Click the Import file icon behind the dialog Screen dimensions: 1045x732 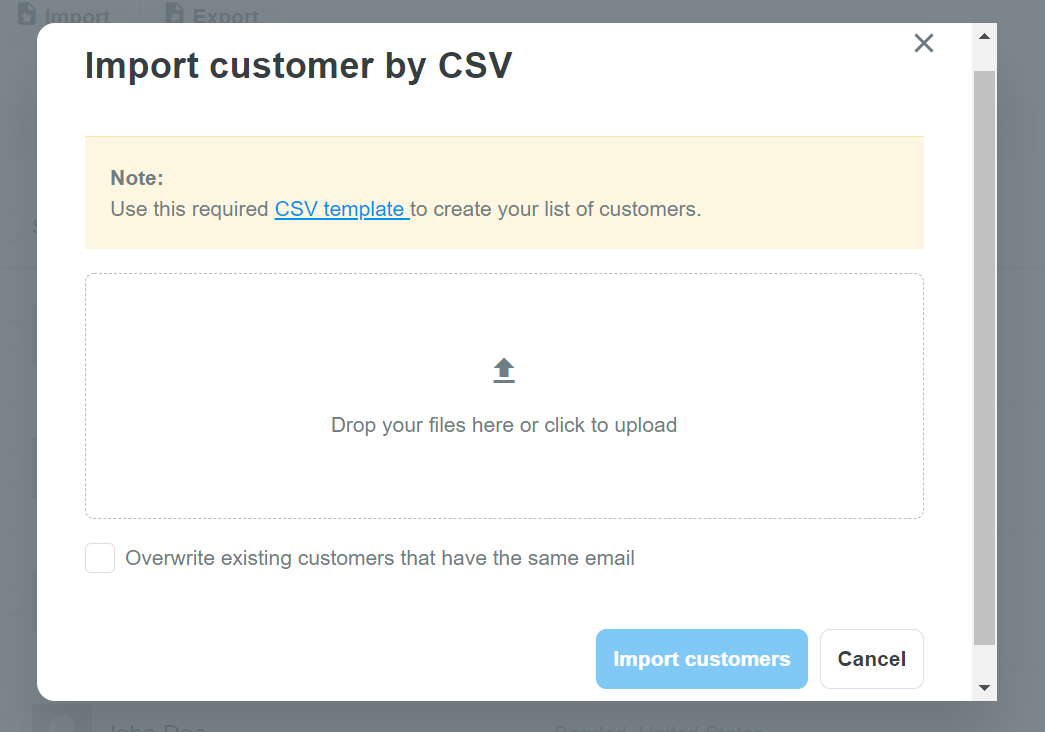[27, 13]
